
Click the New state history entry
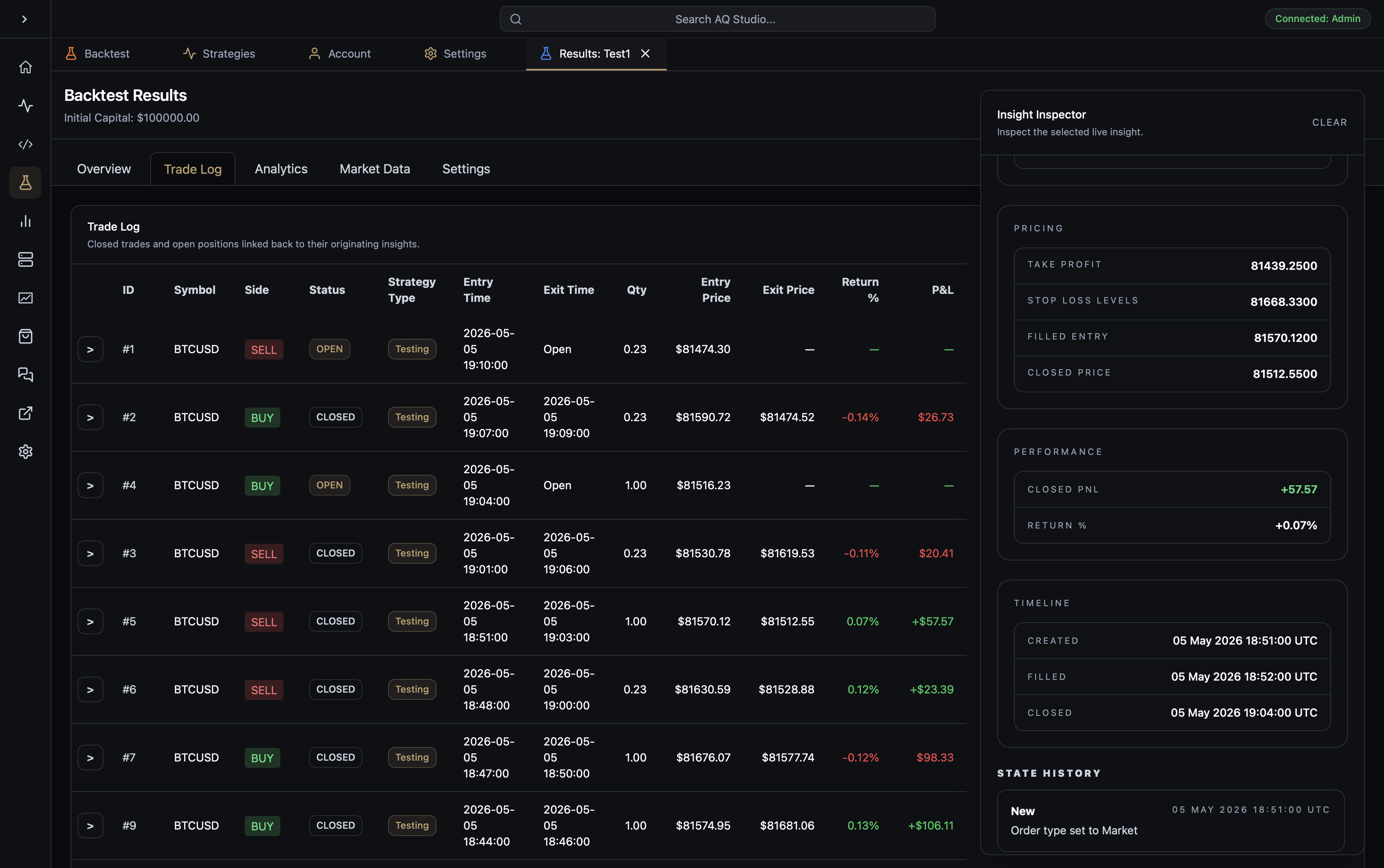(1171, 821)
